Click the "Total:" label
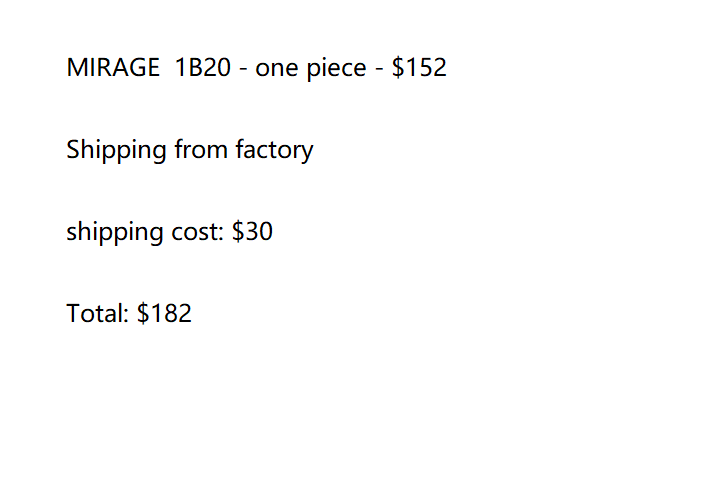The height and width of the screenshot is (500, 706). point(98,314)
